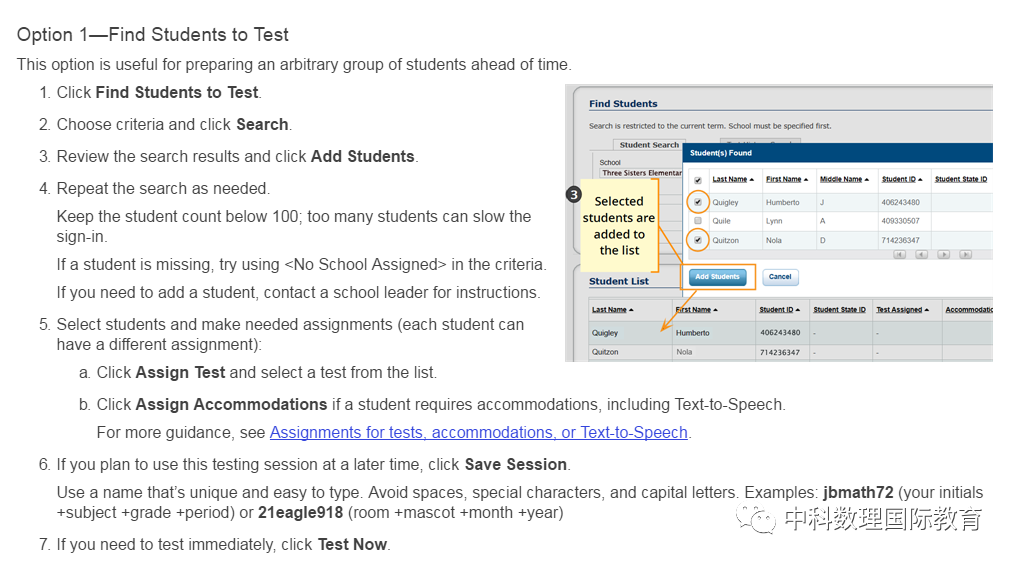
Task: Click middle name D in Quitzon row
Action: (x=823, y=241)
